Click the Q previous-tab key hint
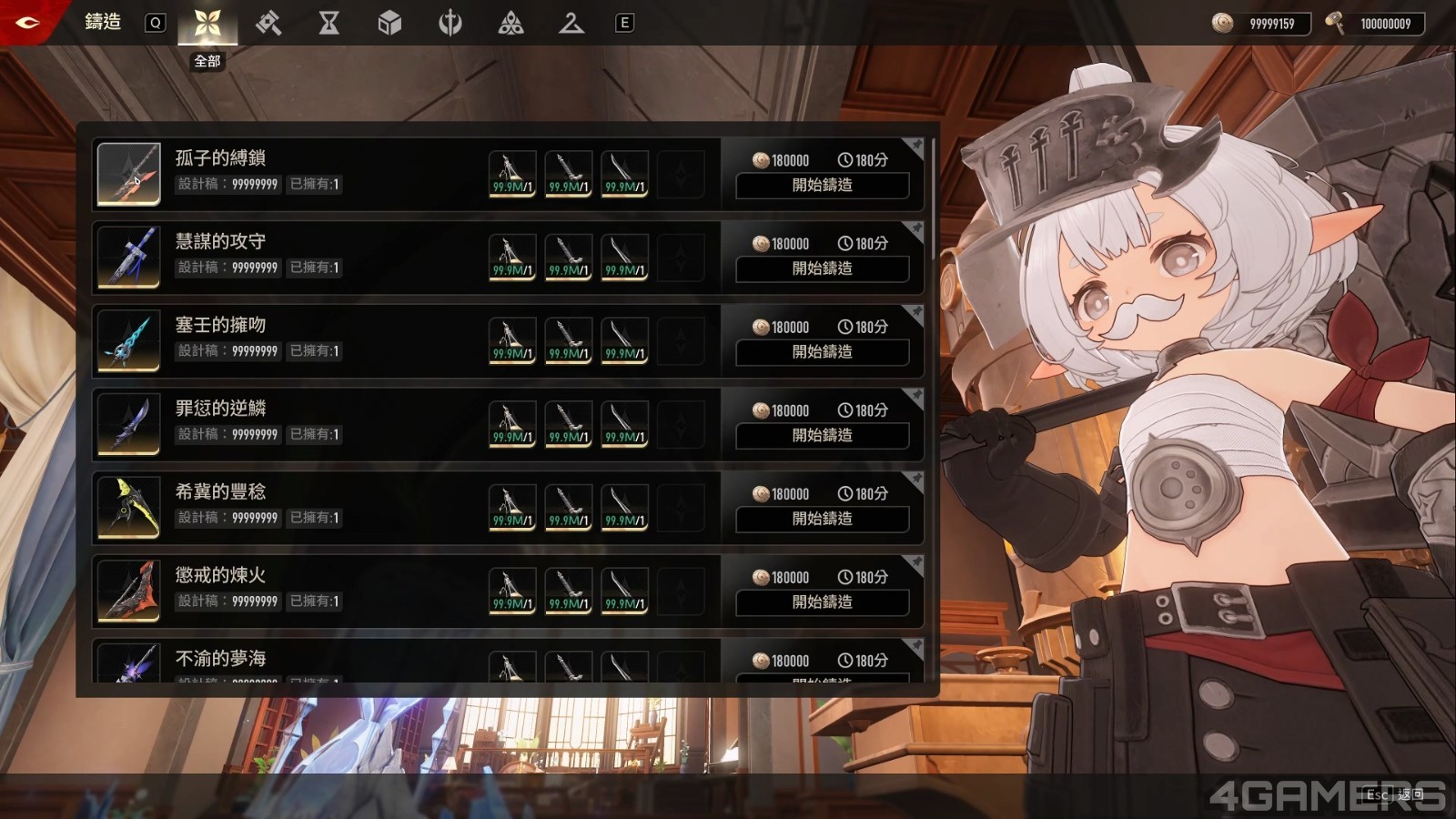 tap(156, 23)
